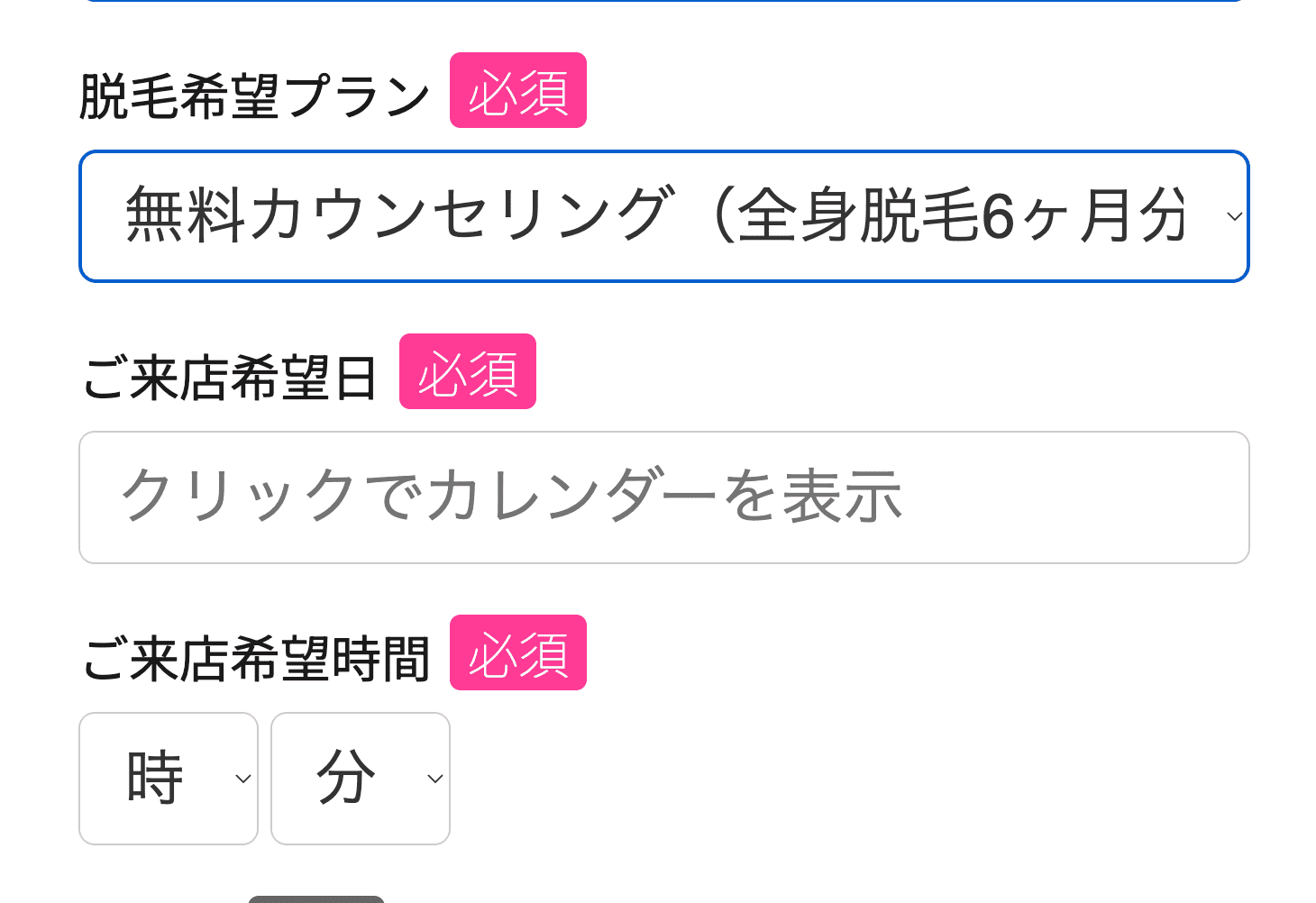This screenshot has height=903, width=1316.
Task: Click the 脱毛希望プラン field label
Action: (255, 96)
